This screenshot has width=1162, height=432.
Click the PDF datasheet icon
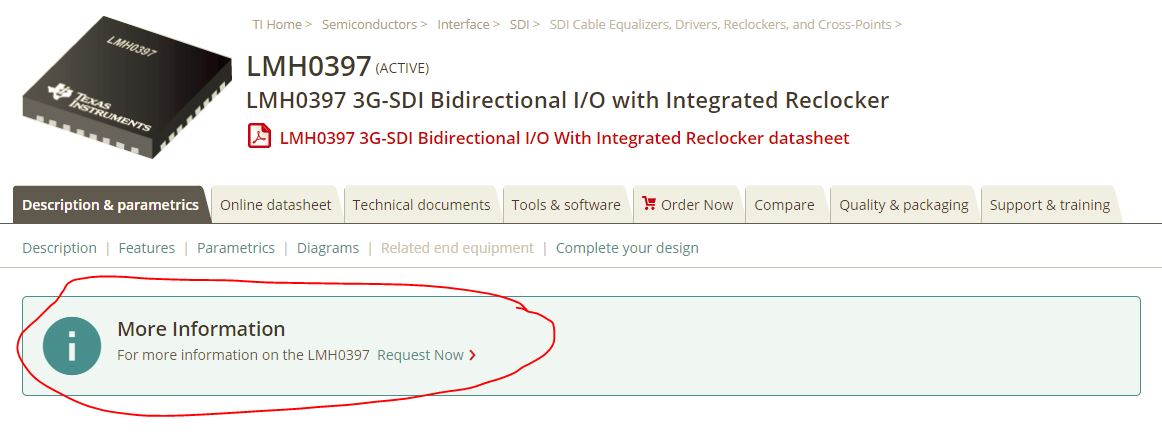click(x=260, y=137)
